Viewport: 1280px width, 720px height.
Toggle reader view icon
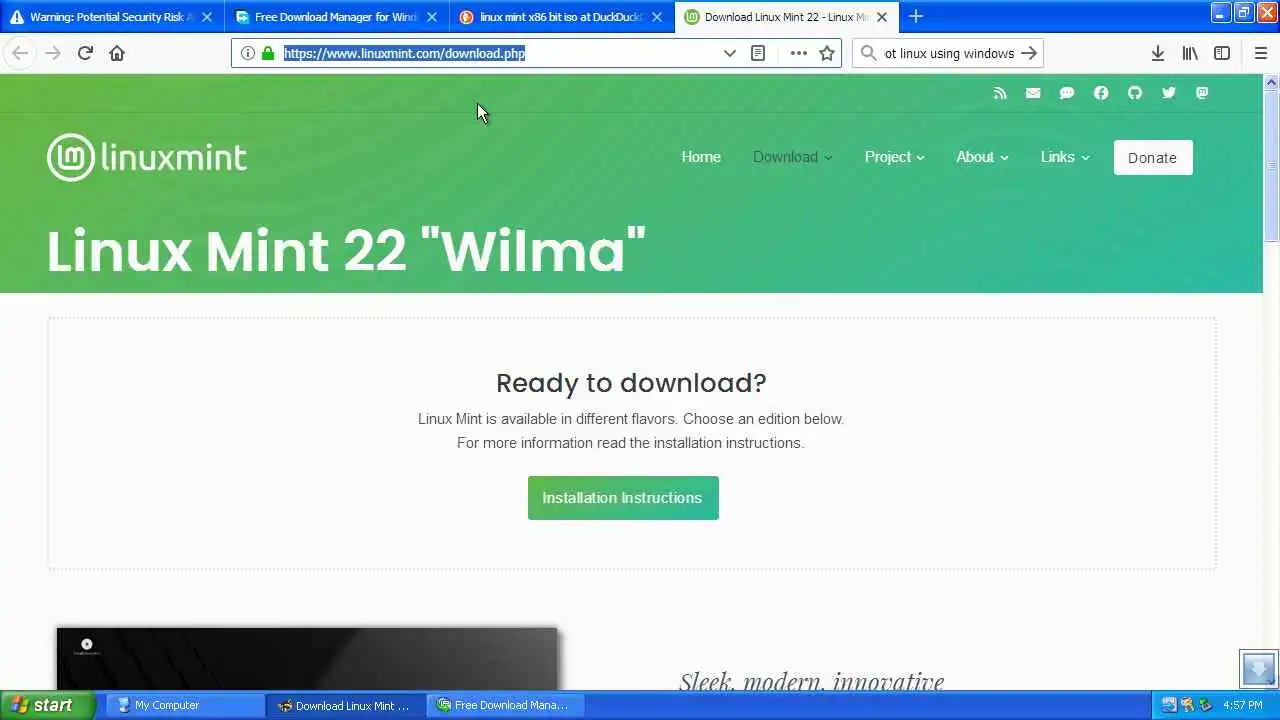tap(758, 53)
